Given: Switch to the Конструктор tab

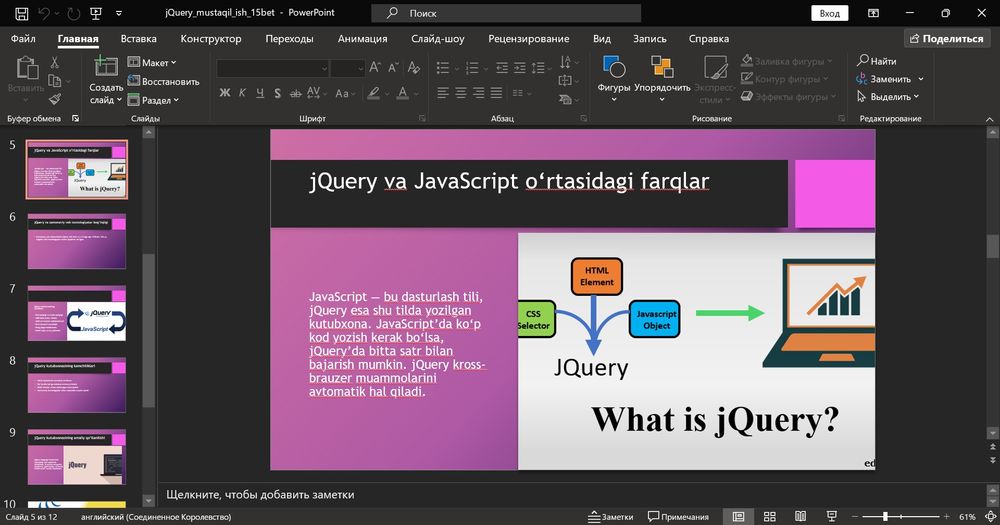Looking at the screenshot, I should 211,38.
